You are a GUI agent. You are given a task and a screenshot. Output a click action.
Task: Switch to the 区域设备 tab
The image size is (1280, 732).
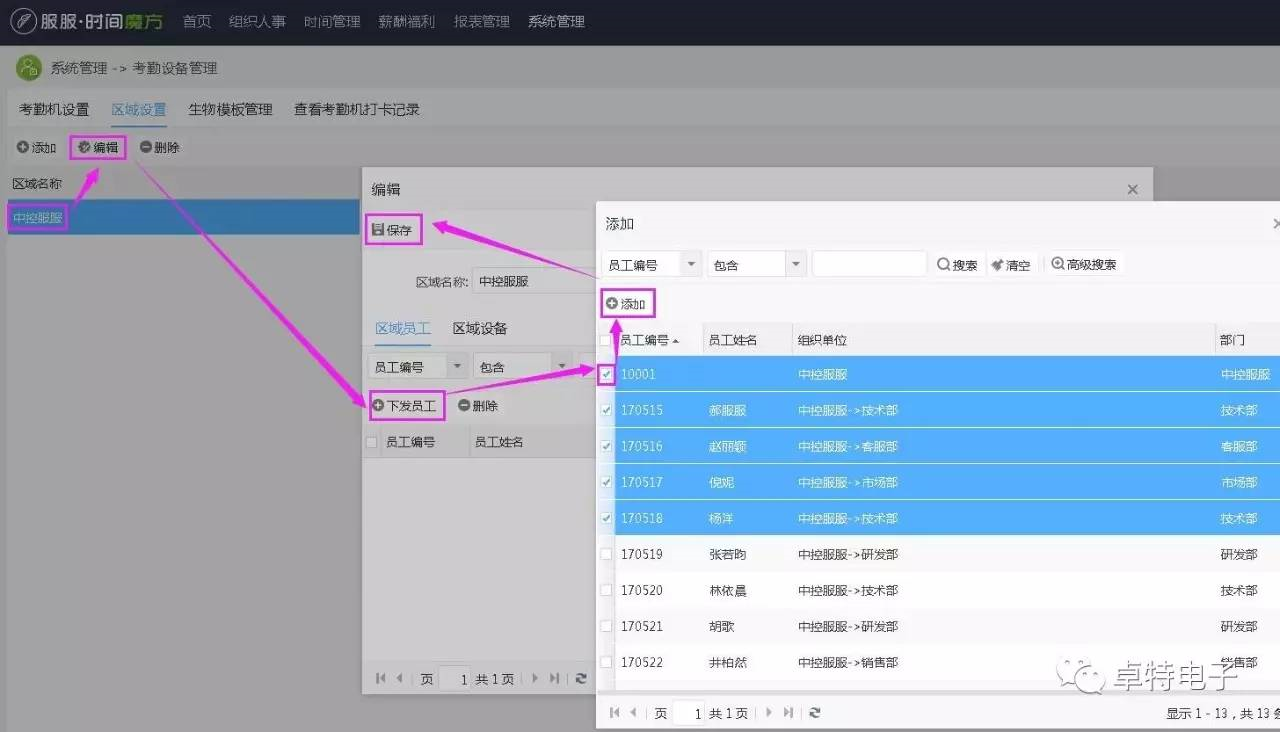coord(480,328)
